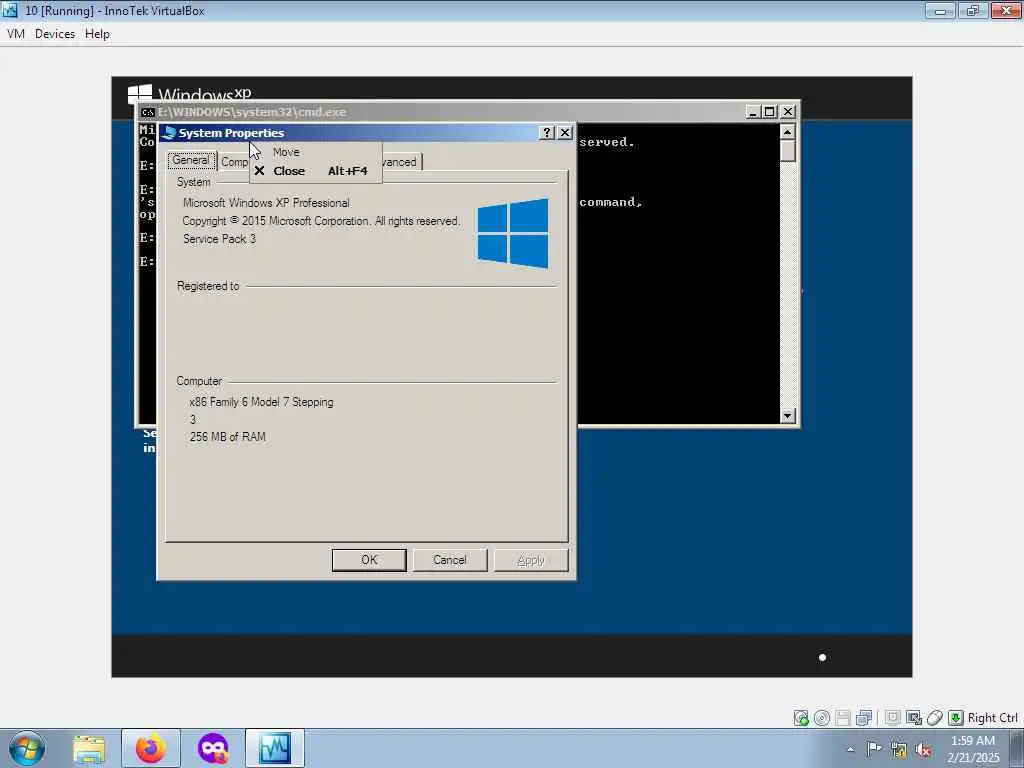
Task: Click cmd.exe scrollbar down arrow
Action: coord(788,415)
